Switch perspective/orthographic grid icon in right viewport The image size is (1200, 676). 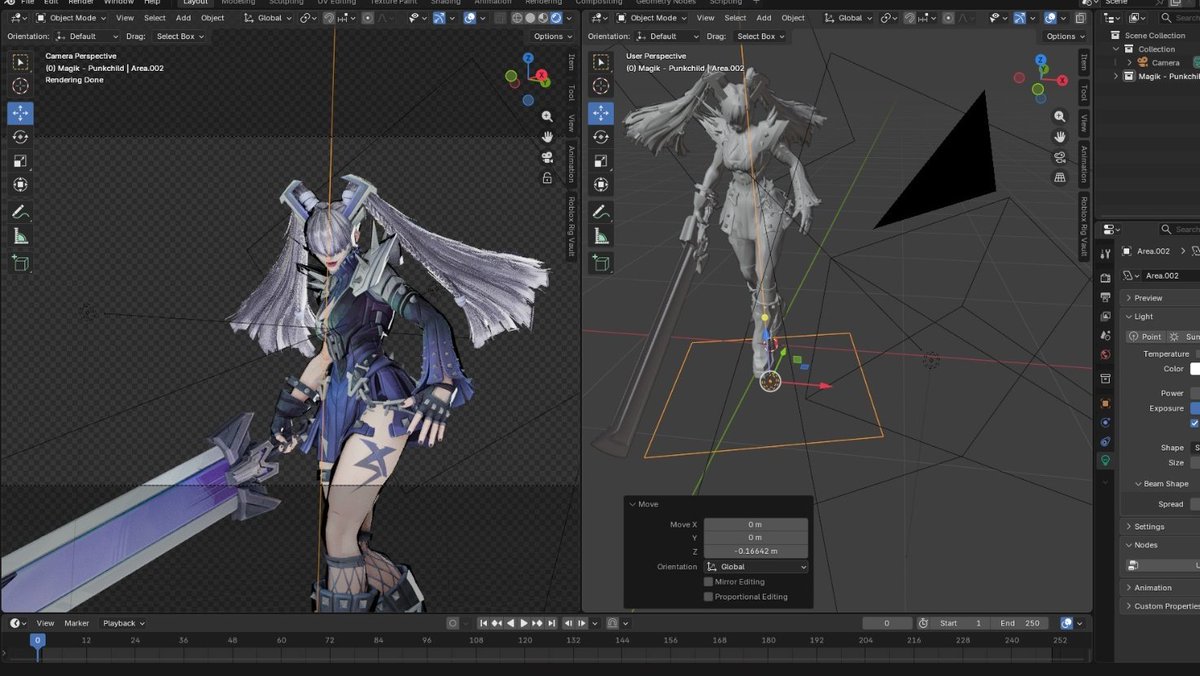point(1060,178)
